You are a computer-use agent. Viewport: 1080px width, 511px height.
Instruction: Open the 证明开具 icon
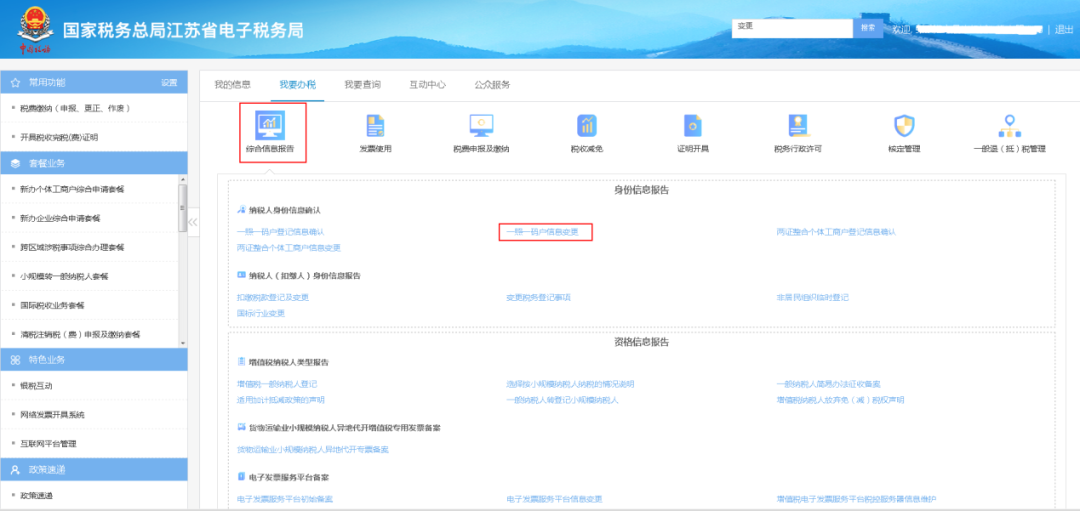pos(692,125)
